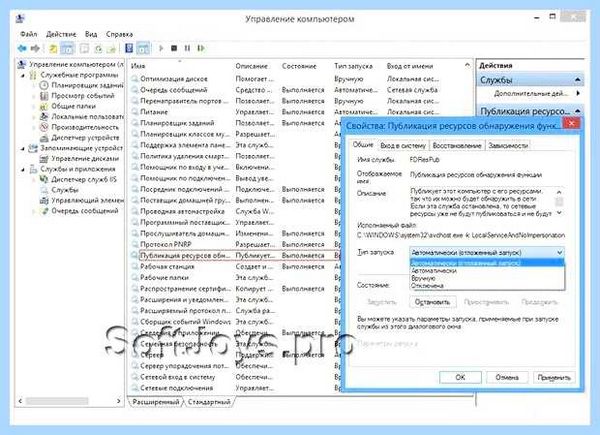Click the OK button in the properties dialog
Screen dimensions: 600x435
coord(460,377)
